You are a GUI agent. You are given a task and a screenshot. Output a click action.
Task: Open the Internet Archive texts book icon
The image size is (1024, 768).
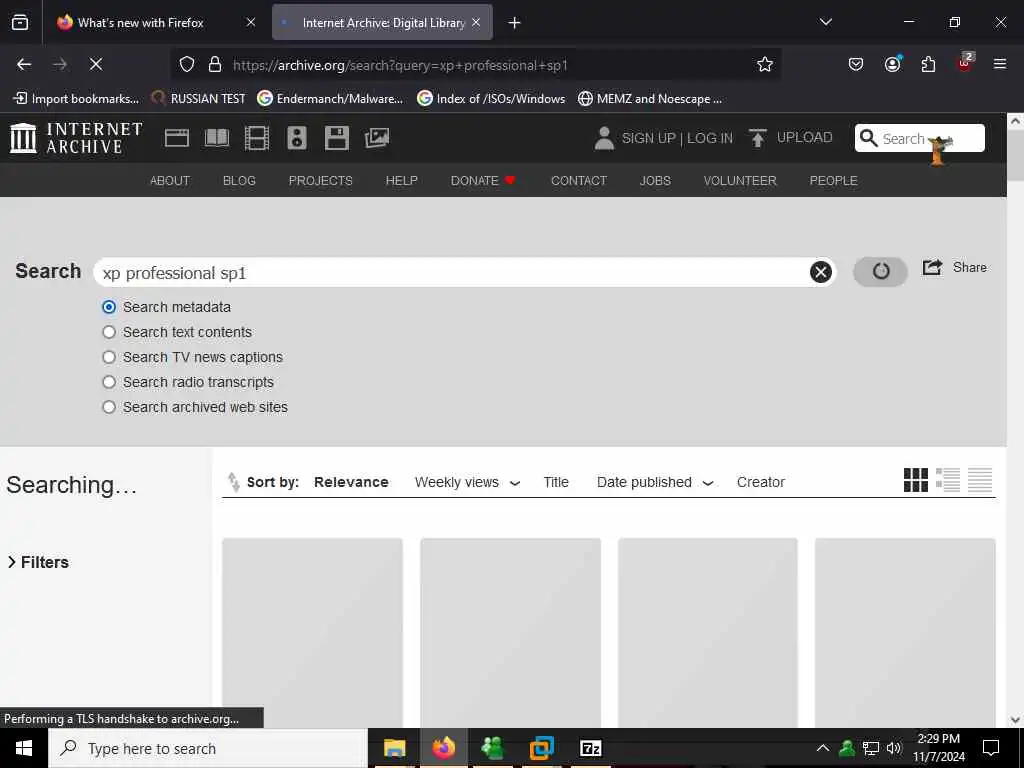point(217,138)
